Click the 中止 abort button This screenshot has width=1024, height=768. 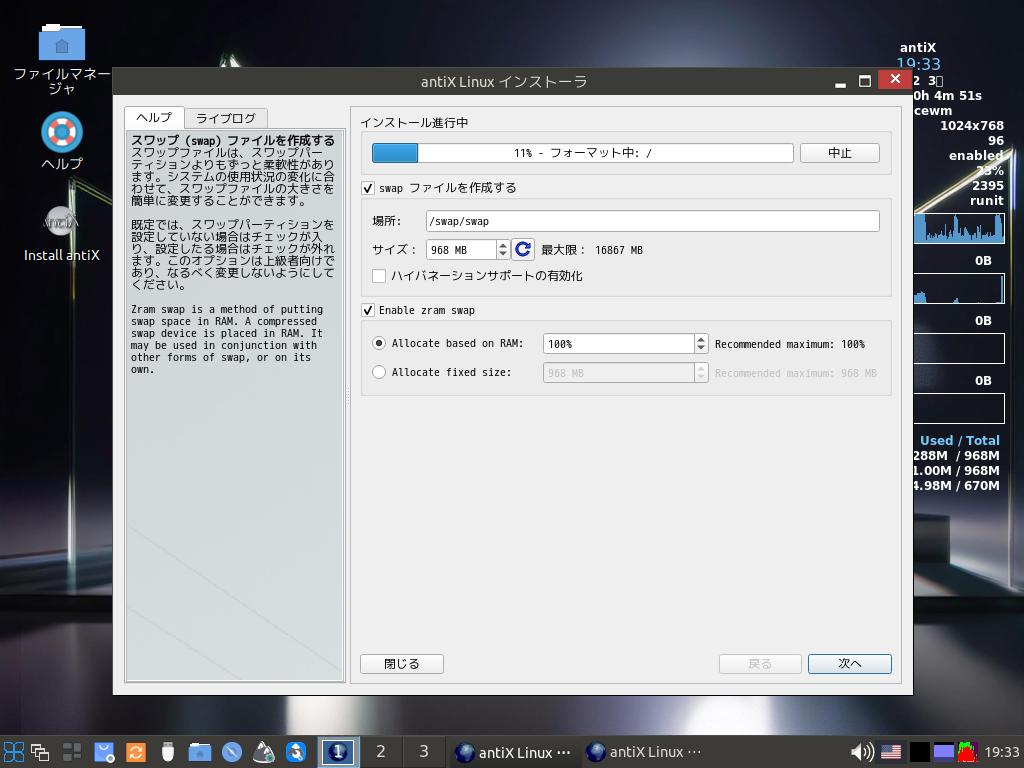tap(840, 153)
